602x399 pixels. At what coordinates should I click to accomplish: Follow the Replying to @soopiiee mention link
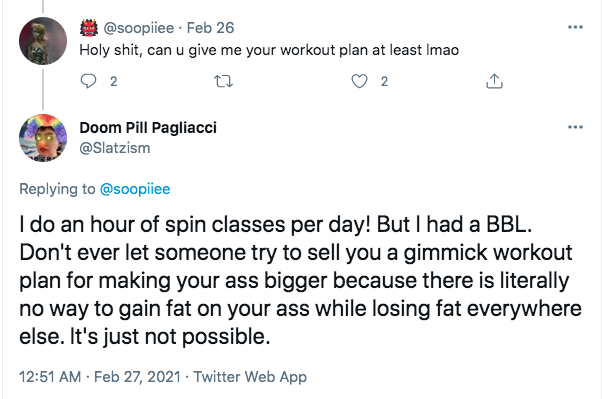tap(135, 189)
